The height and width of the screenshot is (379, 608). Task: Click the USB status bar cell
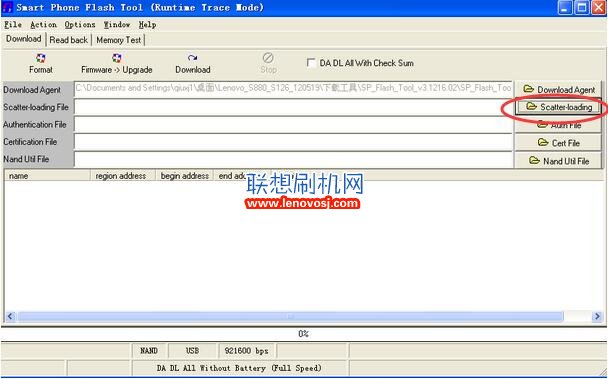[192, 351]
